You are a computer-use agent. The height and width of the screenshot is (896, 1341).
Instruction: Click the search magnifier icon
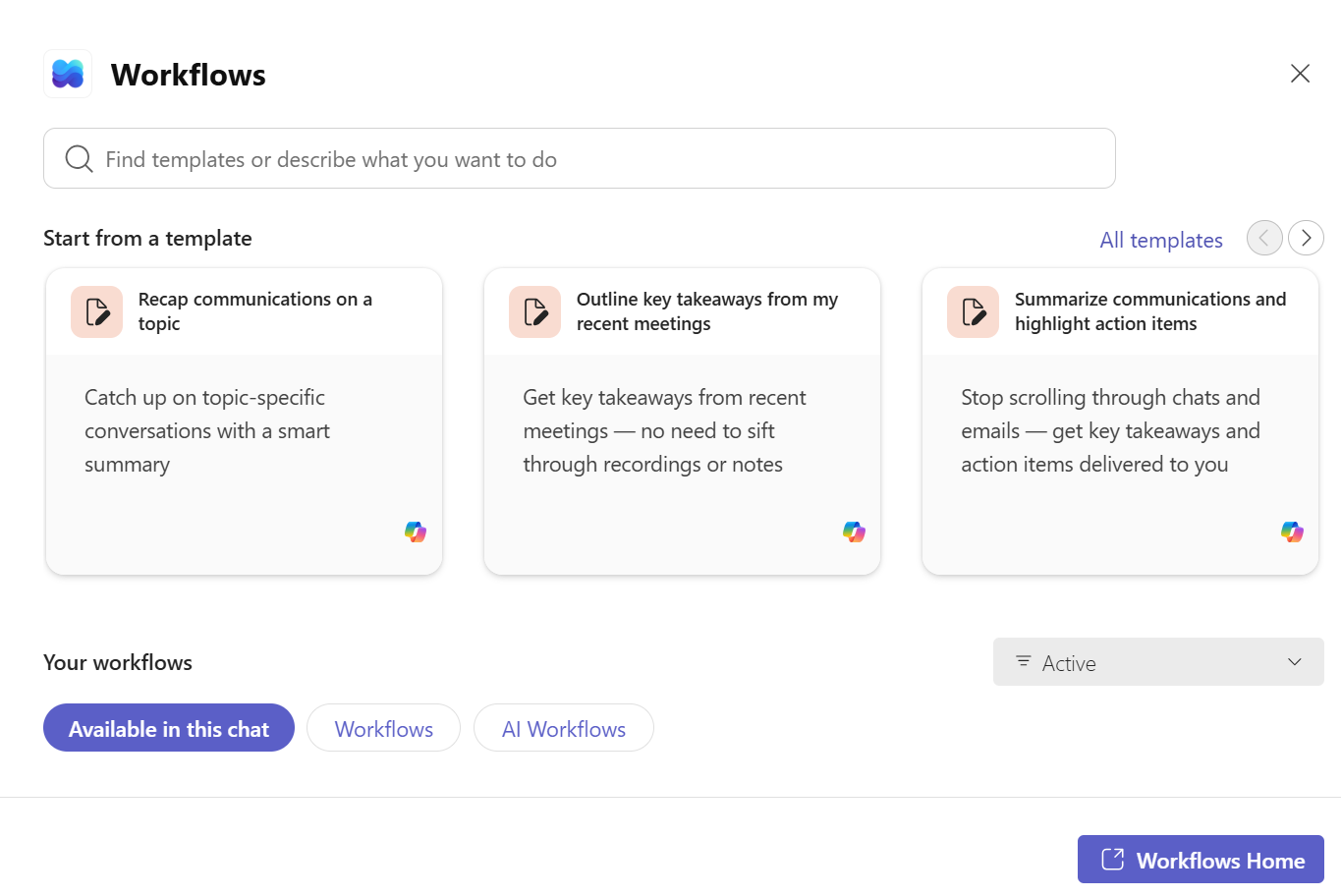click(x=79, y=158)
